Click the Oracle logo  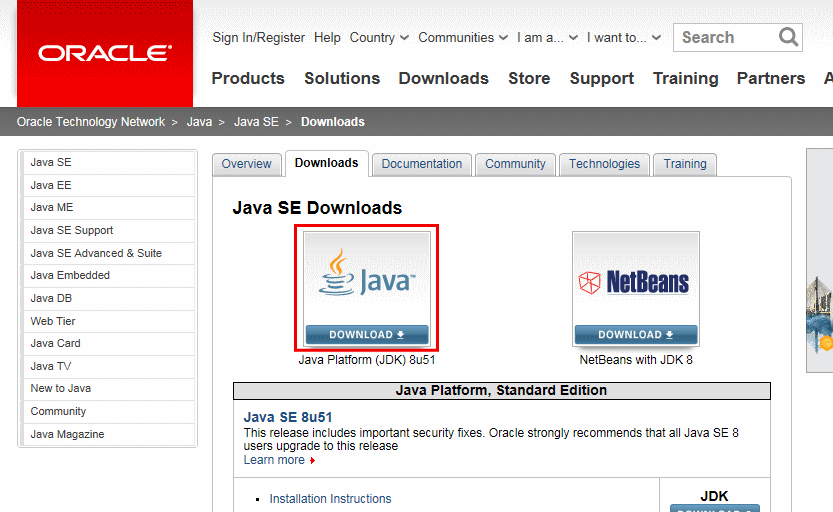[105, 53]
